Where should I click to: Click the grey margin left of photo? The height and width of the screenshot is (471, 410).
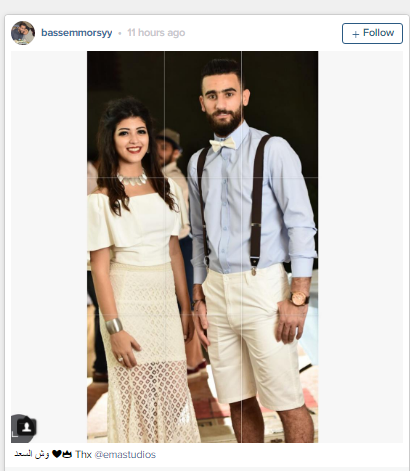click(x=49, y=233)
